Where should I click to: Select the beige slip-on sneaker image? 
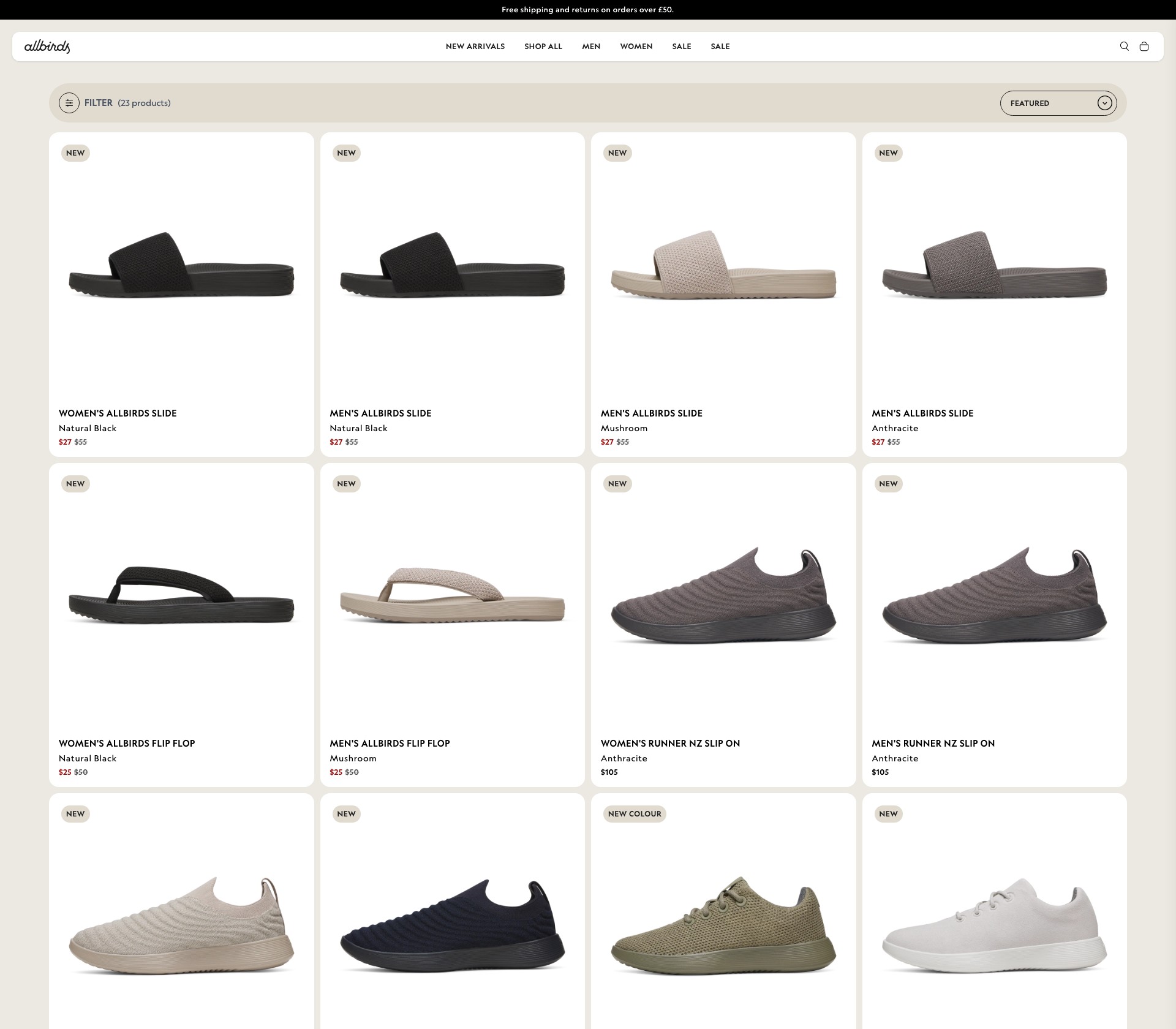tap(181, 926)
